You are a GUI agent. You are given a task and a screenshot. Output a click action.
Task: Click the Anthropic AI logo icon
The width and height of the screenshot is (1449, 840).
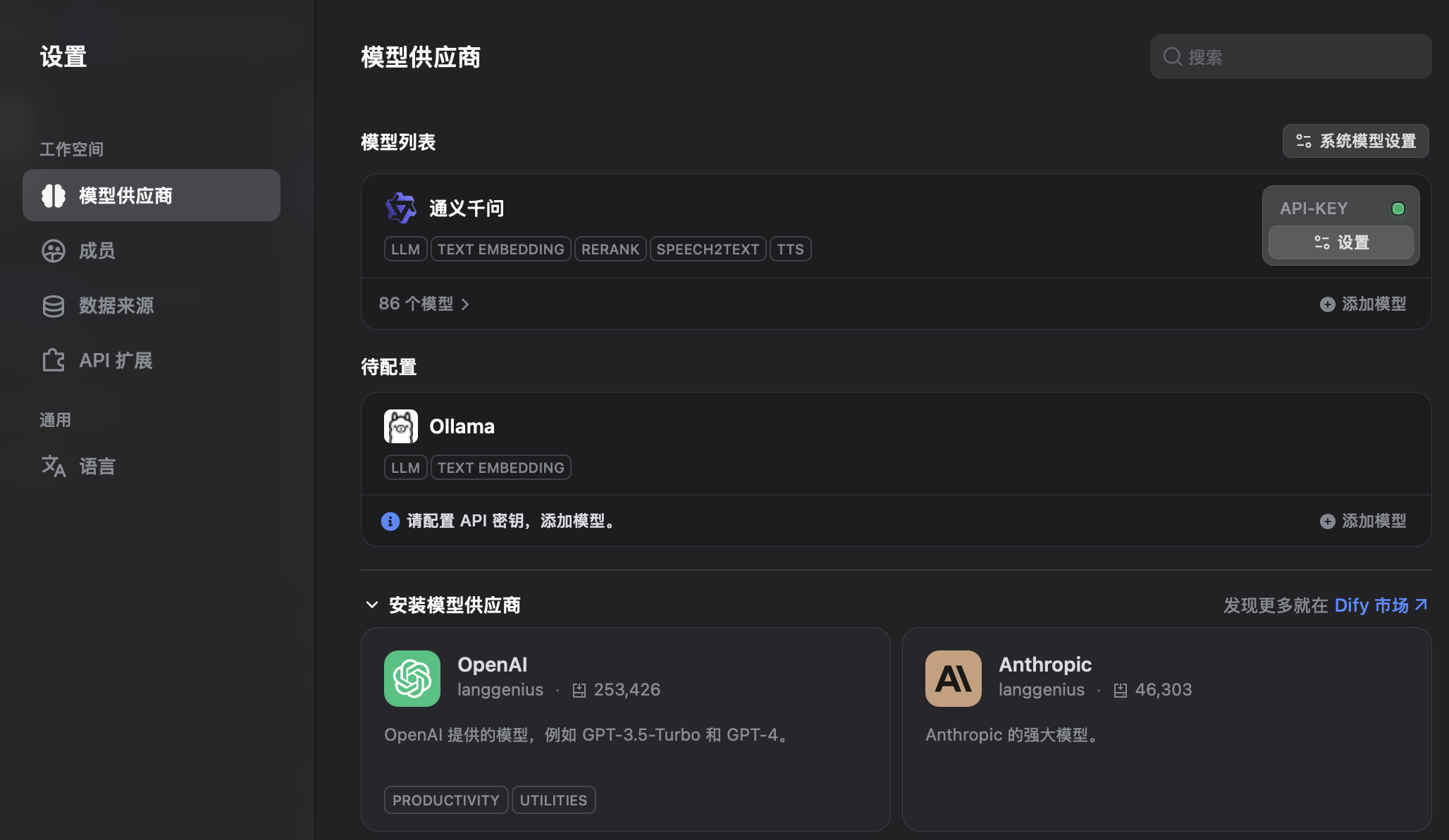pos(953,679)
